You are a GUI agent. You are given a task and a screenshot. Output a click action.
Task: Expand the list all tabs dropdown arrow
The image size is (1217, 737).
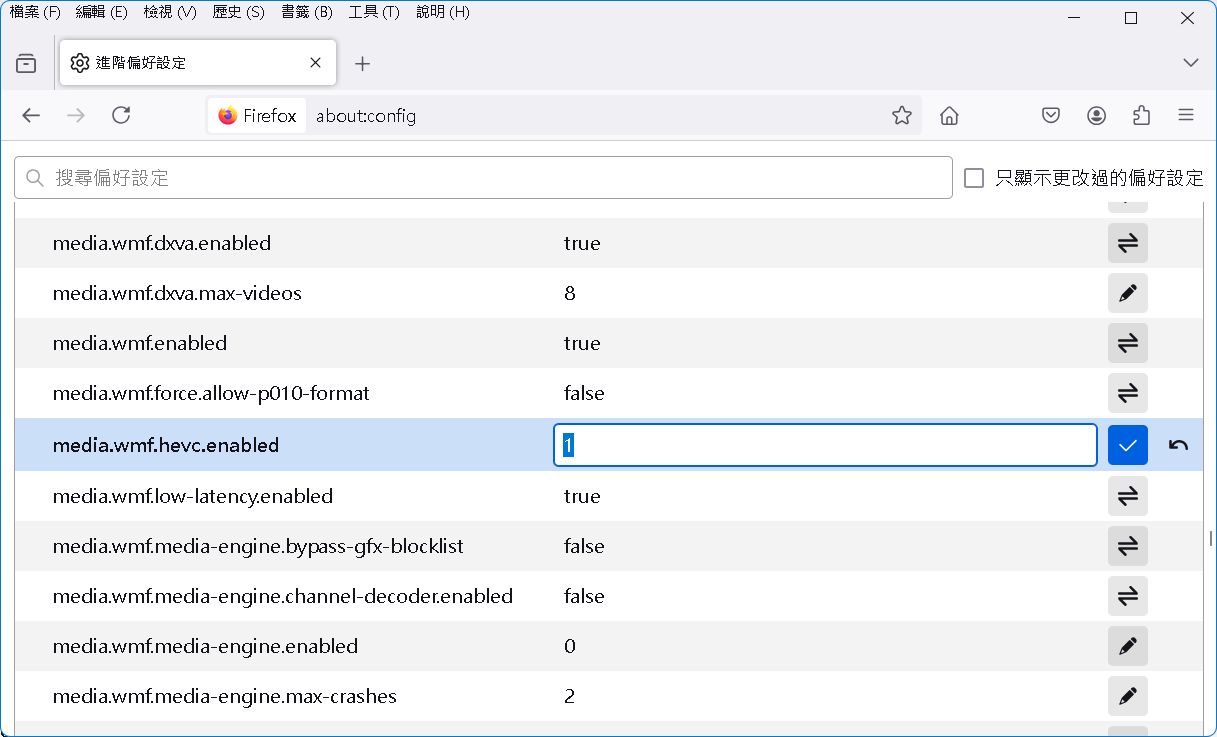point(1190,63)
